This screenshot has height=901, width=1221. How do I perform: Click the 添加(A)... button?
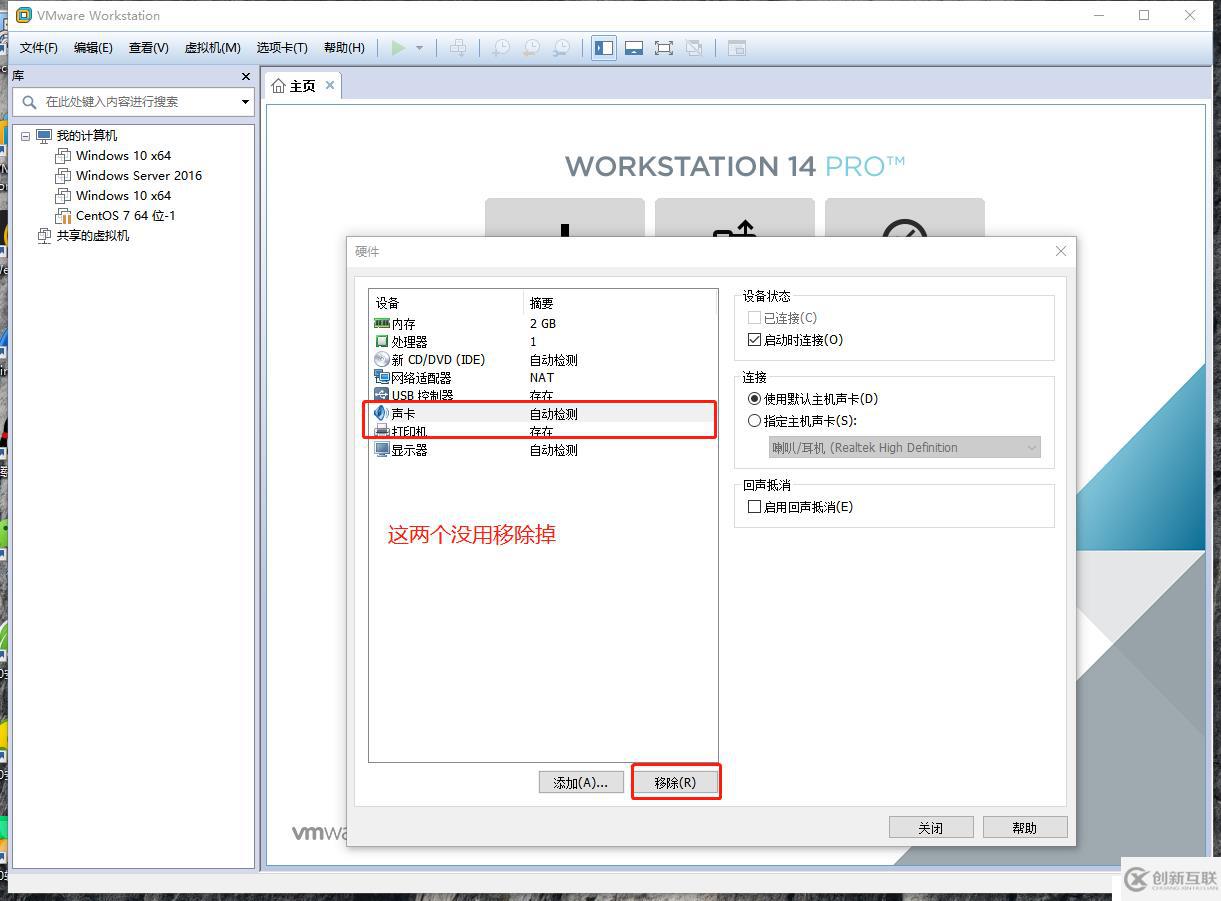click(x=581, y=783)
